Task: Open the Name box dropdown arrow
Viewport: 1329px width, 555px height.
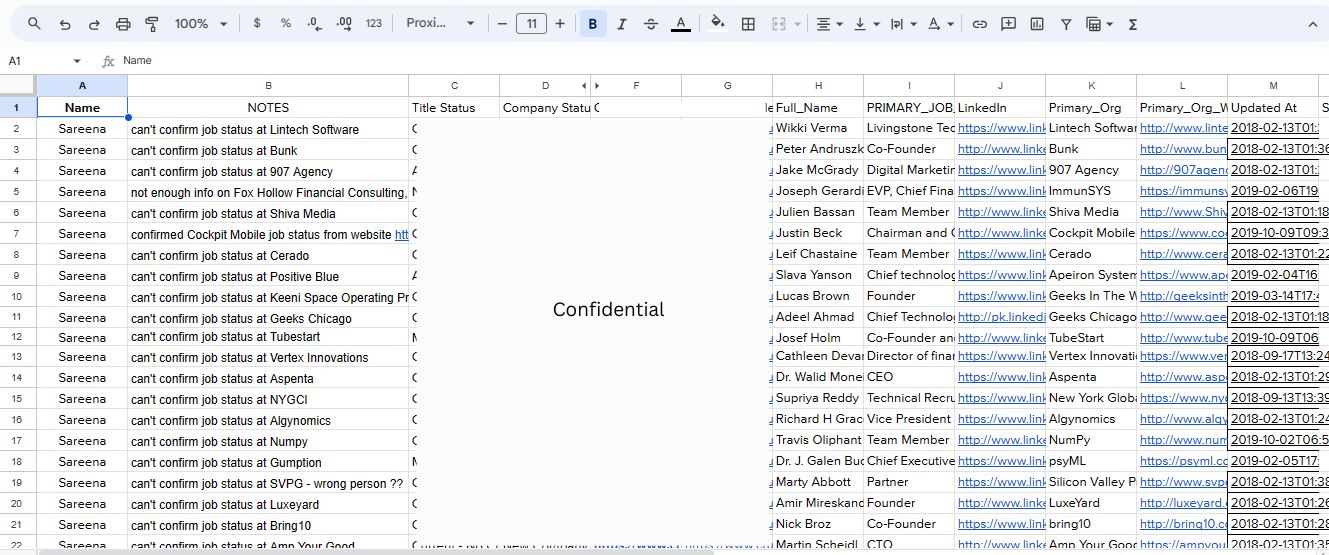Action: point(77,61)
